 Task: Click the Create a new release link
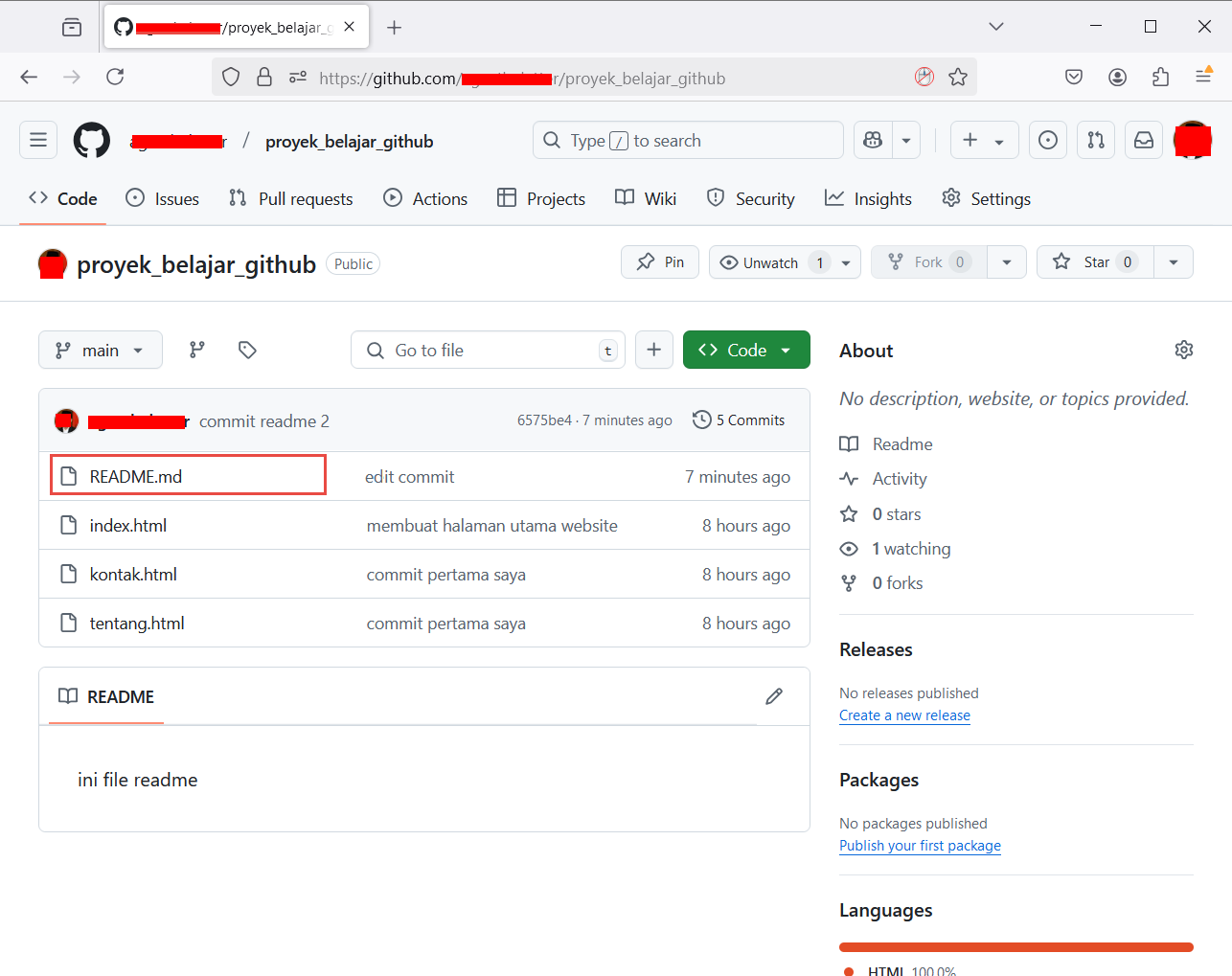click(904, 715)
